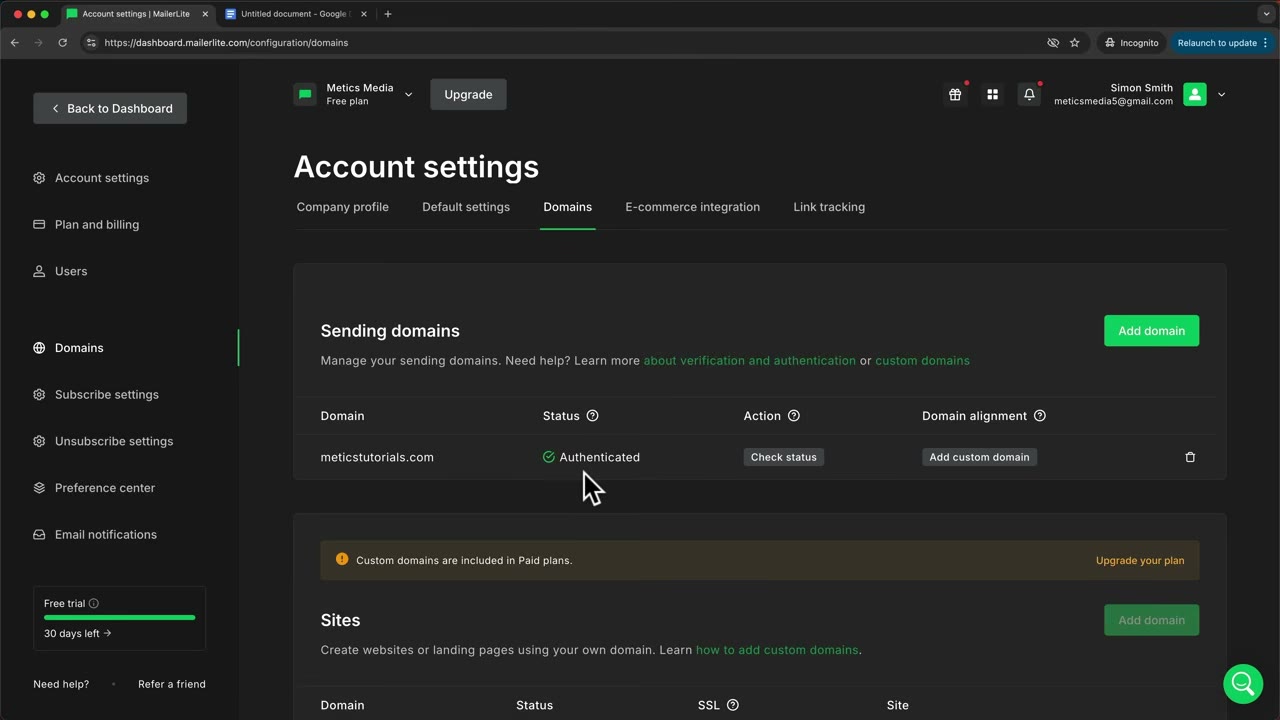Open Subscribe settings in sidebar
The height and width of the screenshot is (720, 1280).
pyautogui.click(x=107, y=395)
